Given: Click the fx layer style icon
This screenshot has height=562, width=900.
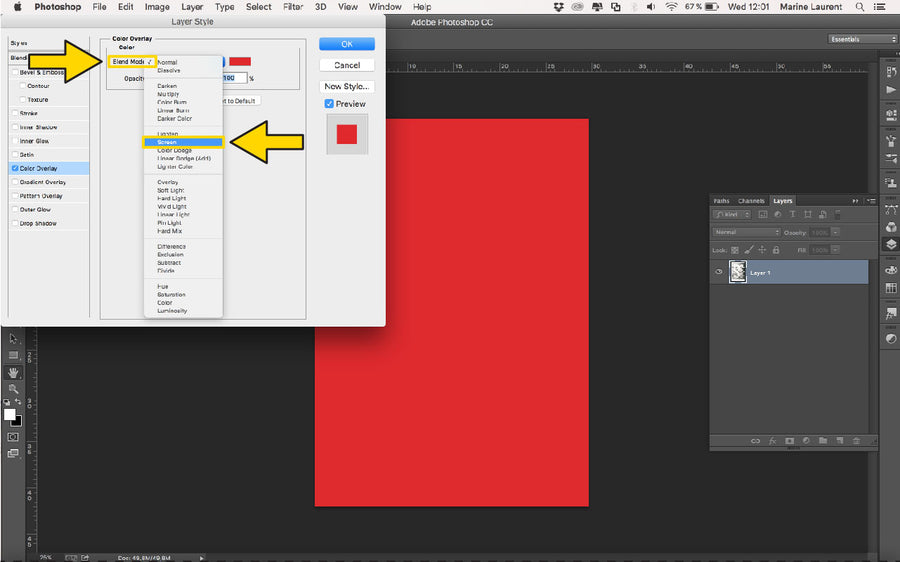Looking at the screenshot, I should [x=772, y=440].
